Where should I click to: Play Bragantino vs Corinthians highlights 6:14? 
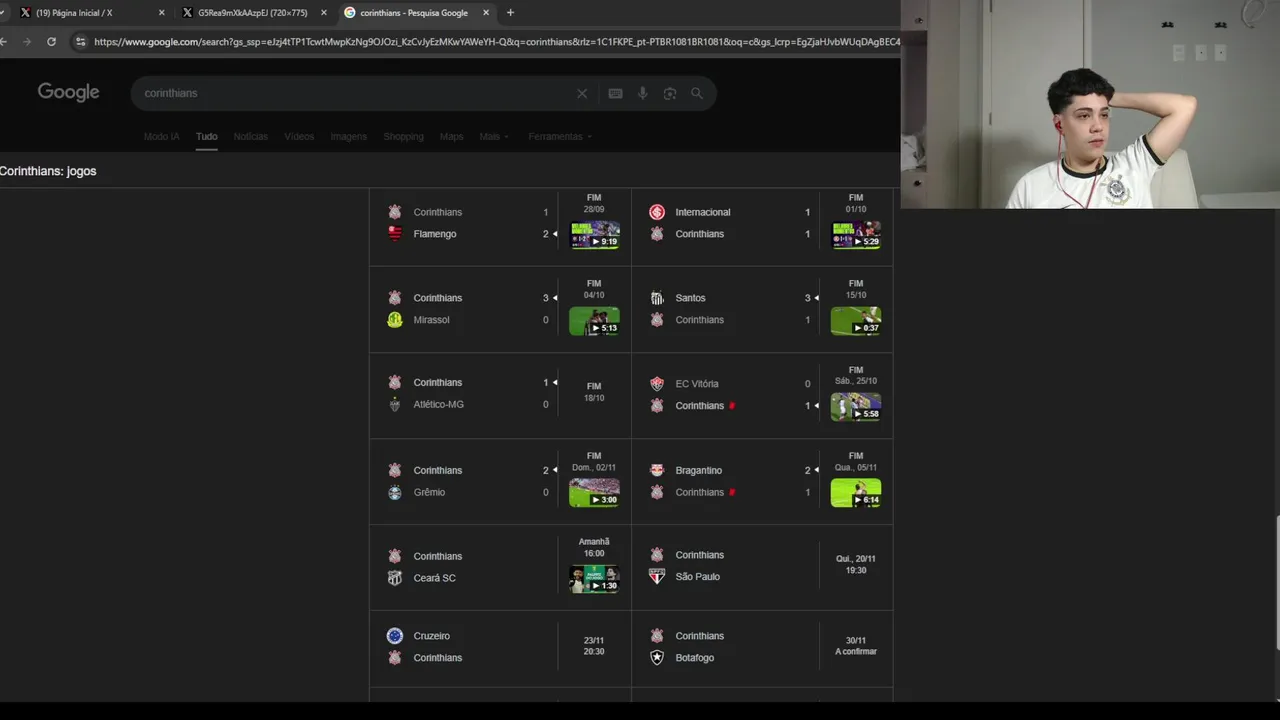point(856,493)
